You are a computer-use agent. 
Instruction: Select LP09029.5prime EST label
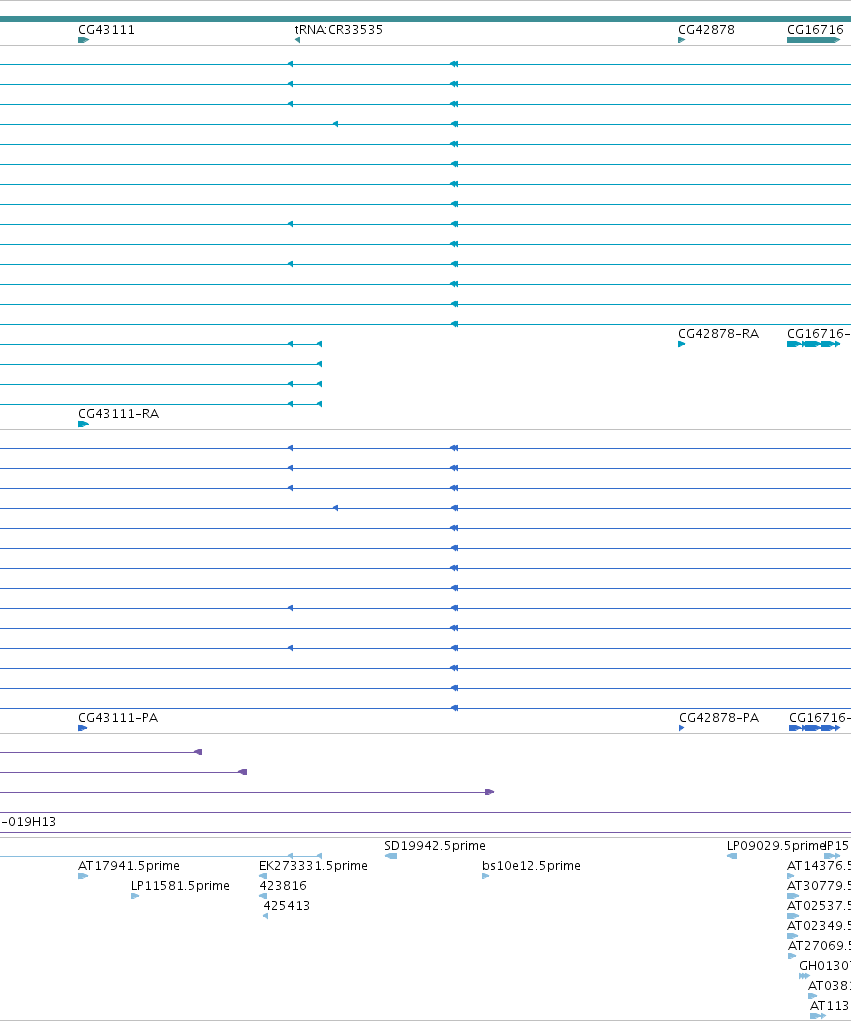776,846
